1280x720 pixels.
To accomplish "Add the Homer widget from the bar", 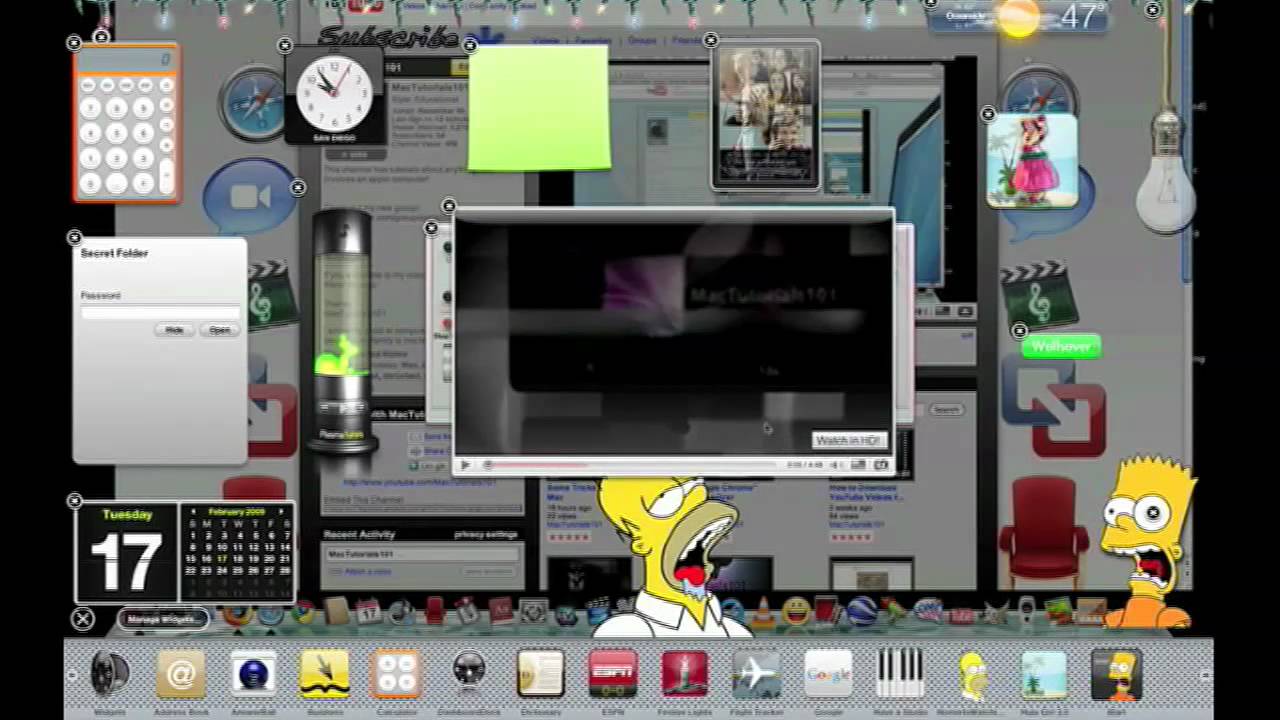I will coord(972,673).
